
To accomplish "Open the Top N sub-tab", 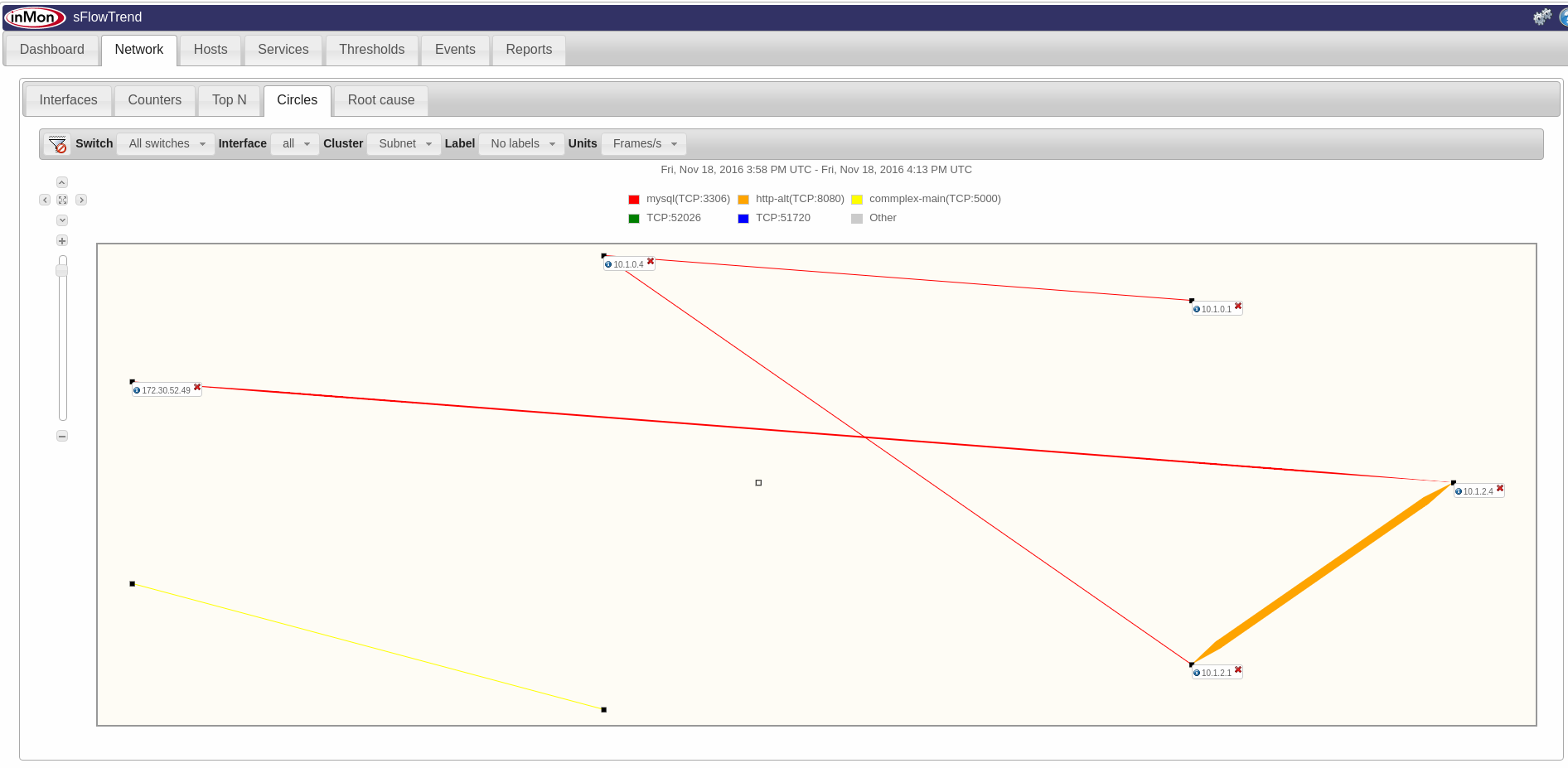I will click(229, 100).
